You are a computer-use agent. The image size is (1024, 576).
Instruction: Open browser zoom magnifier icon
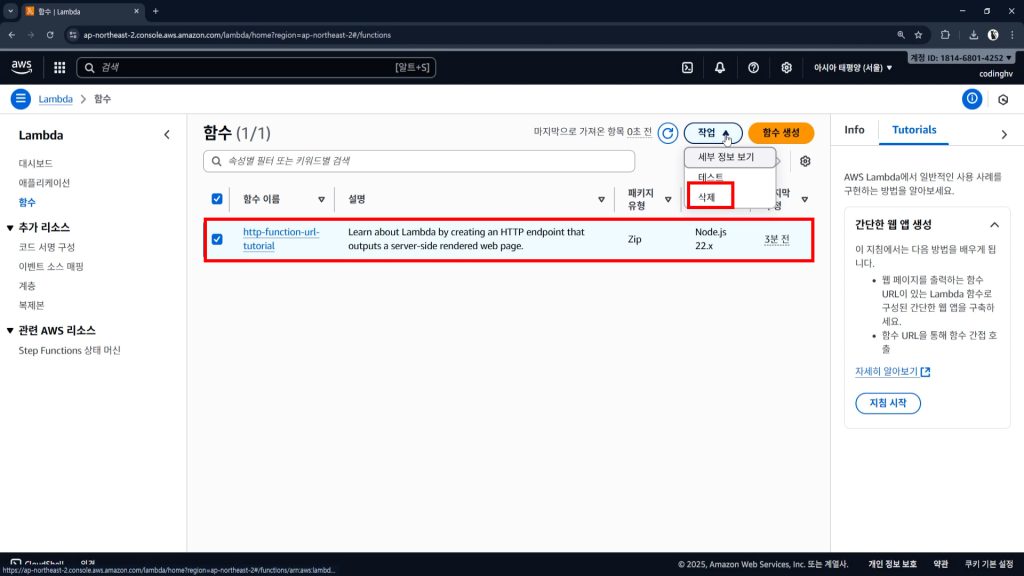point(901,35)
